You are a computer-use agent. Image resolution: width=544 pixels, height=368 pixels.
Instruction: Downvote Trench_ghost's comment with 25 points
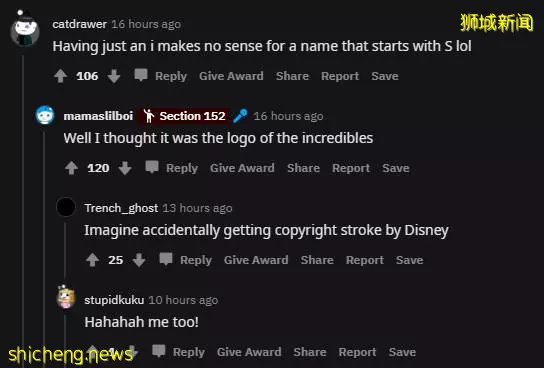(139, 260)
